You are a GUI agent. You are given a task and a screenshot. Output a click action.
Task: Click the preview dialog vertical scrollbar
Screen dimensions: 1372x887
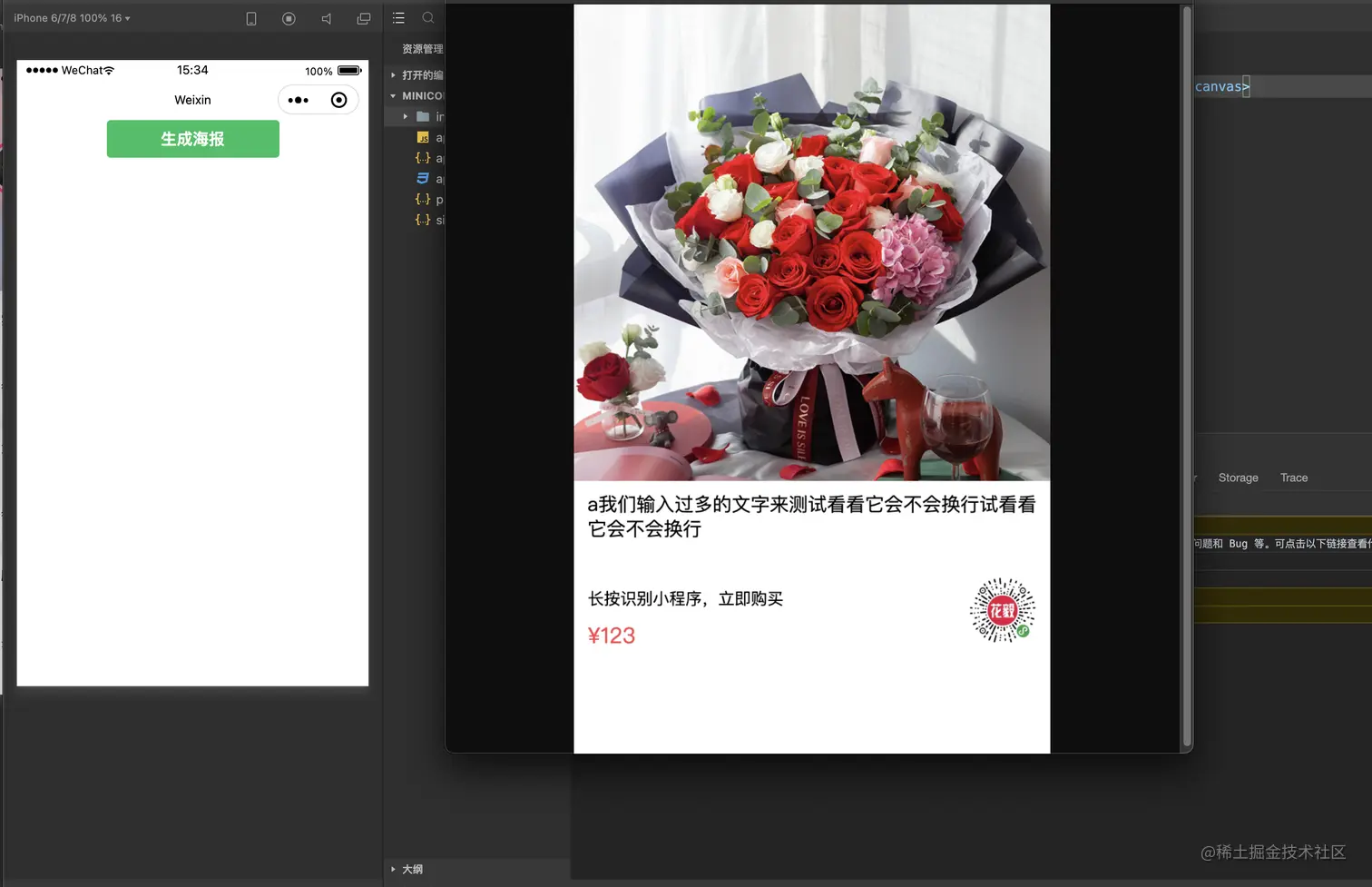click(x=1186, y=376)
